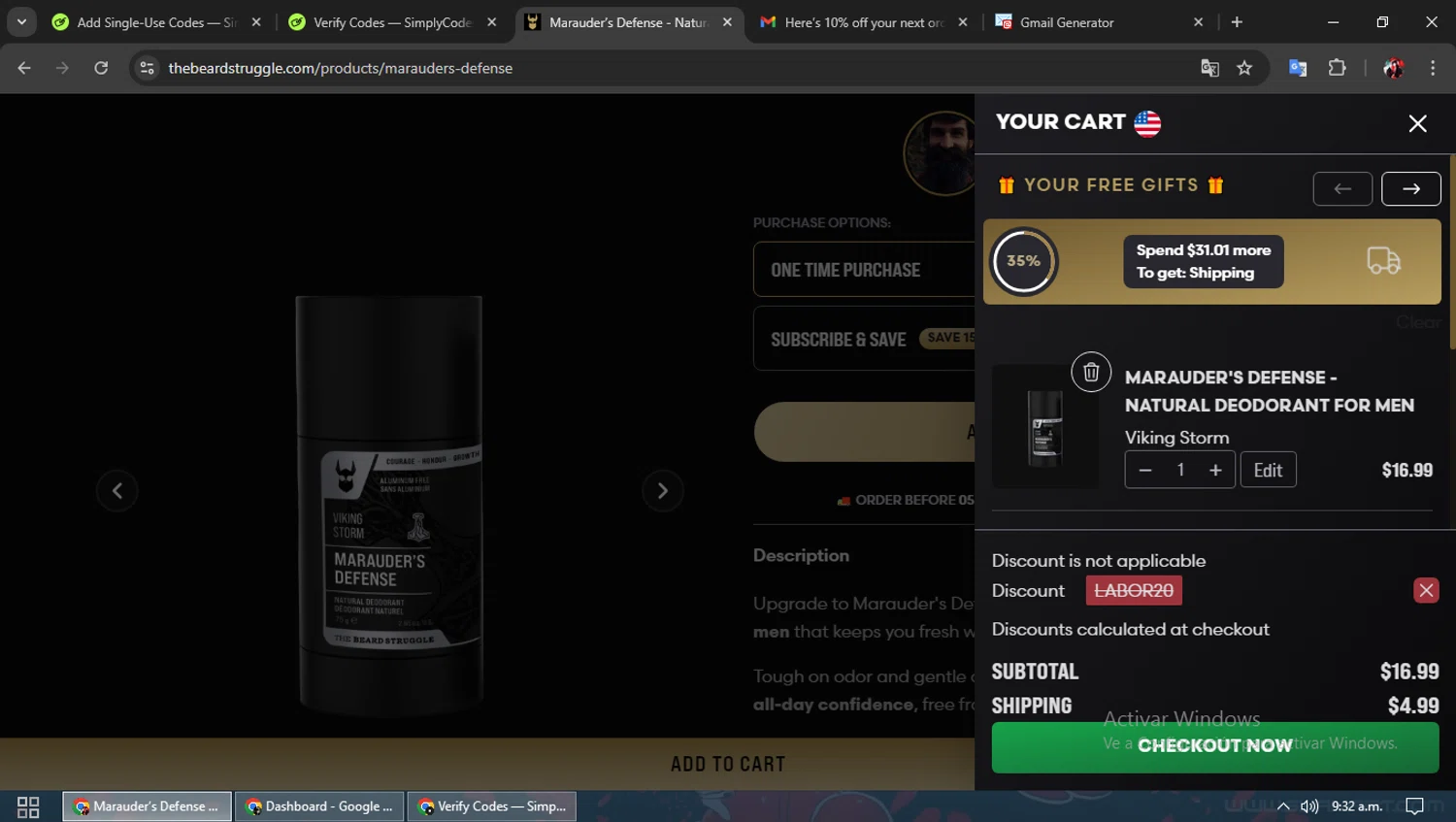Open Windows Task View button

pos(28,806)
